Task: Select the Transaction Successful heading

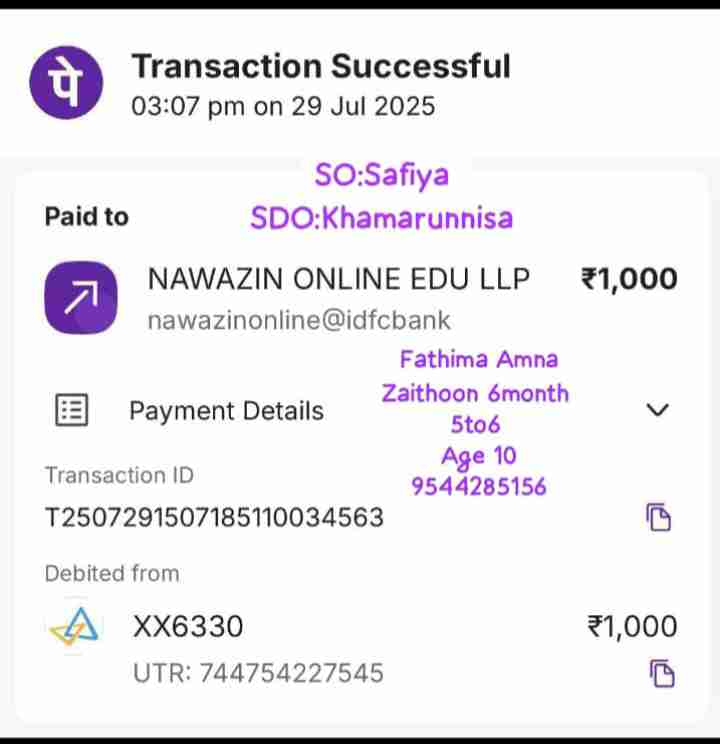Action: 321,66
